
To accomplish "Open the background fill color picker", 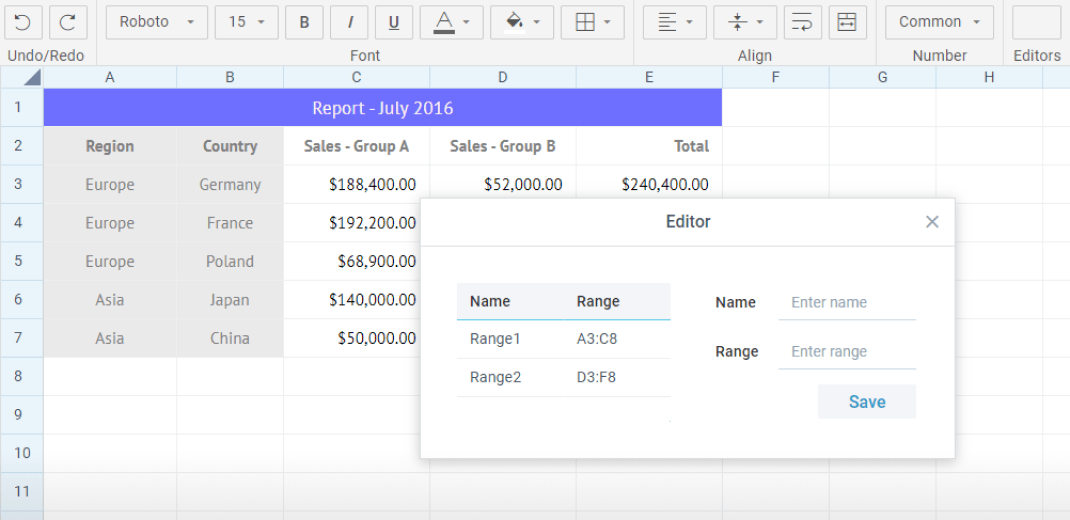I will click(x=522, y=23).
